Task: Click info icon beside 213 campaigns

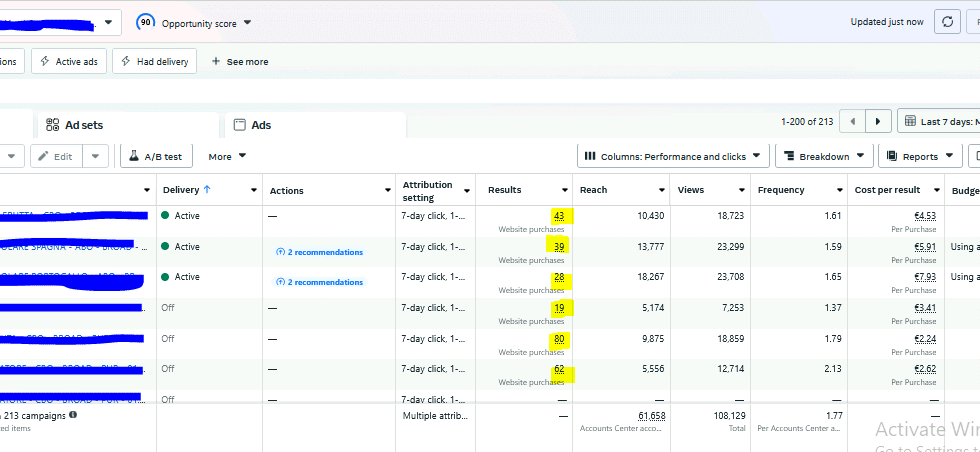Action: tap(73, 415)
